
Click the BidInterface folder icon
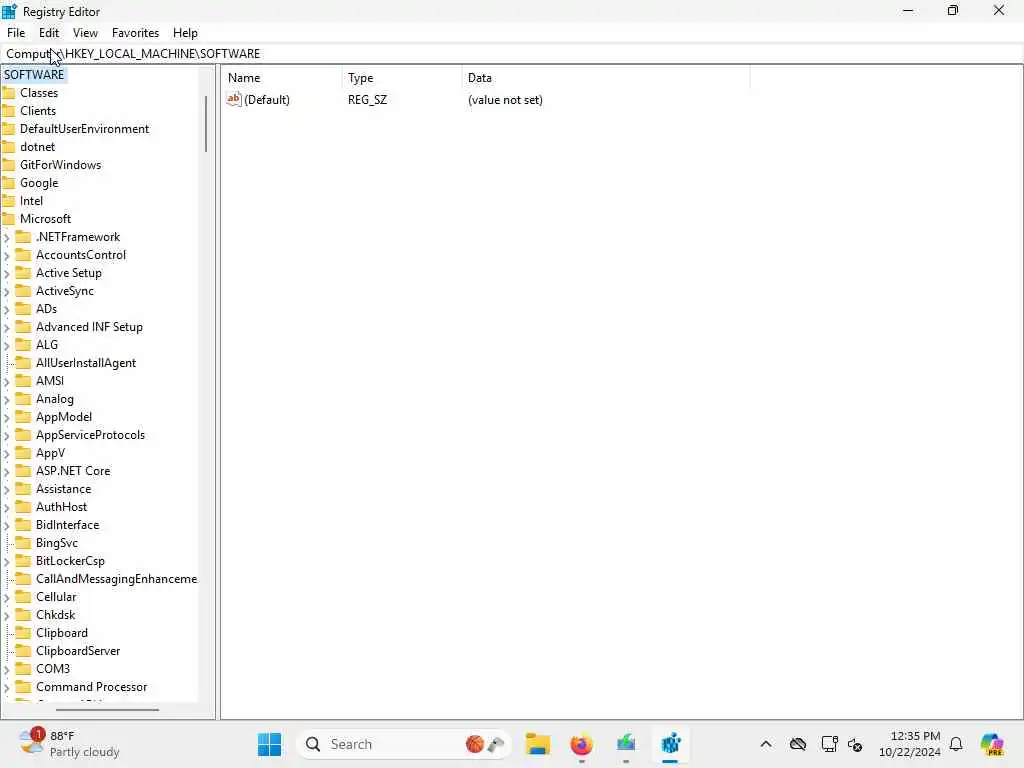[x=23, y=524]
